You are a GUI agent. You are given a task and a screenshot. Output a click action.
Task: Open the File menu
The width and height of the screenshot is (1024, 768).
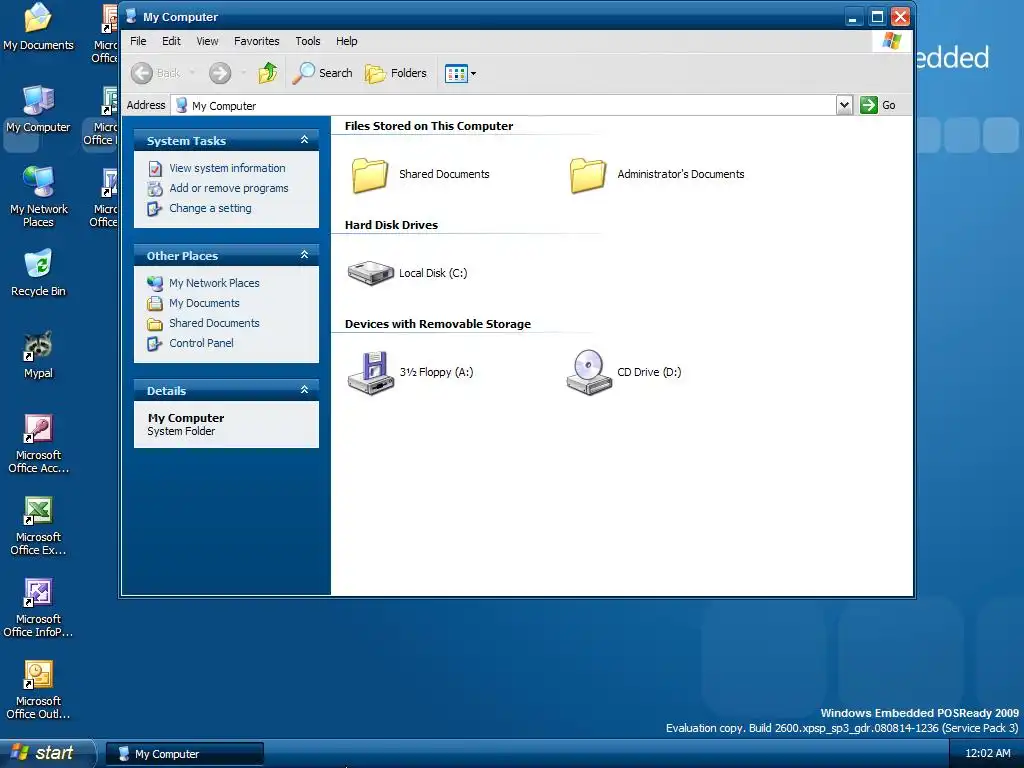coord(138,41)
